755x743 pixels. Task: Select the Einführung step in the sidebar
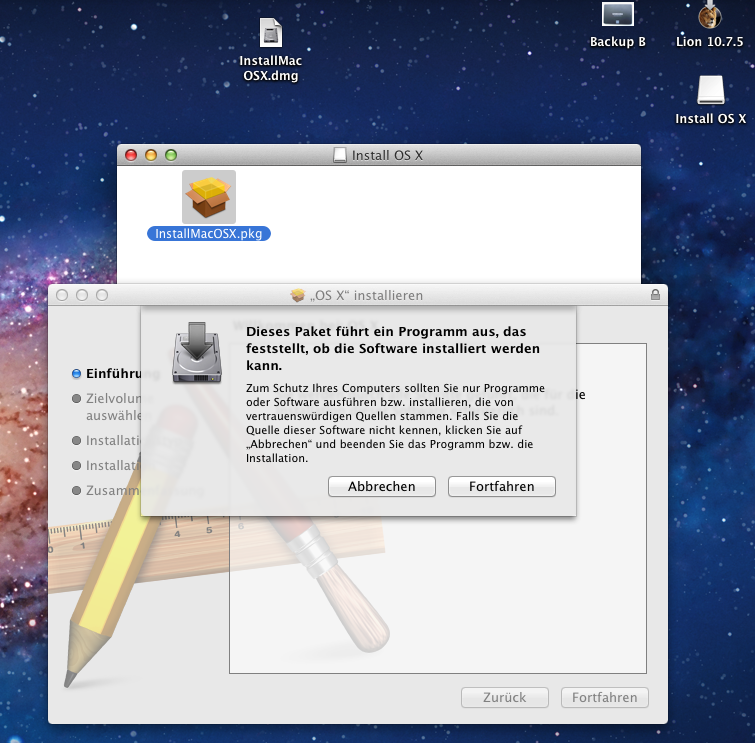(x=114, y=374)
